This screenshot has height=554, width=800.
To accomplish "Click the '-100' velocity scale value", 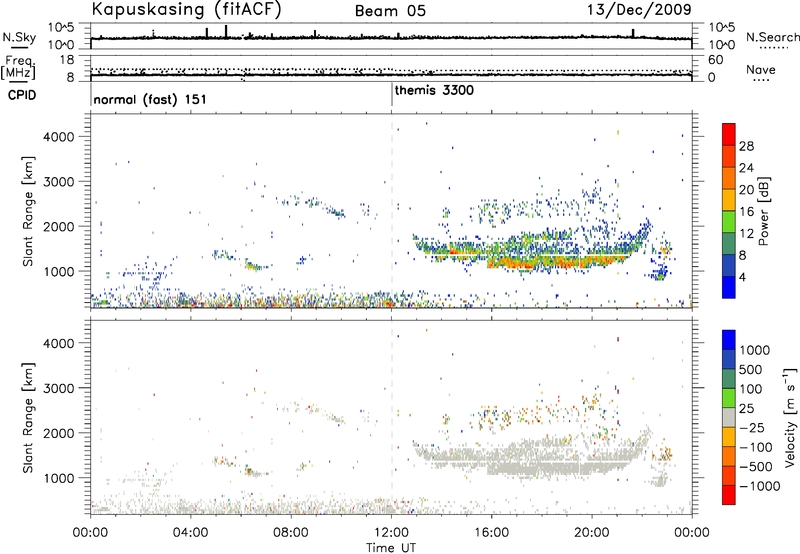I will point(756,447).
